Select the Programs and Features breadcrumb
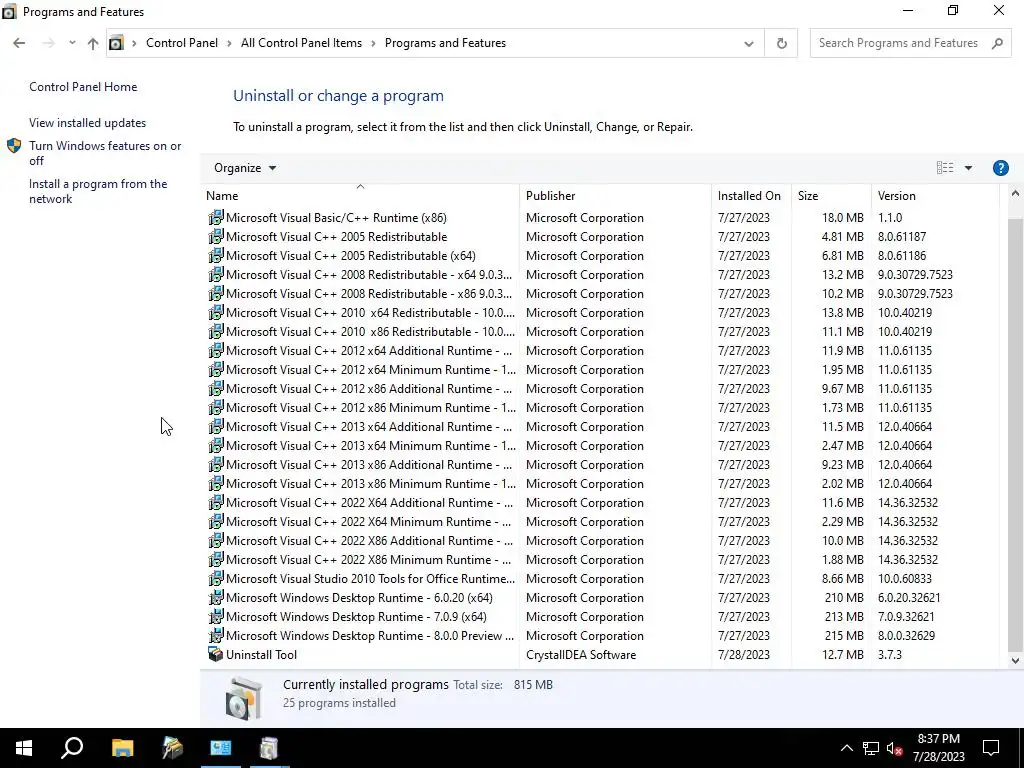 point(445,43)
